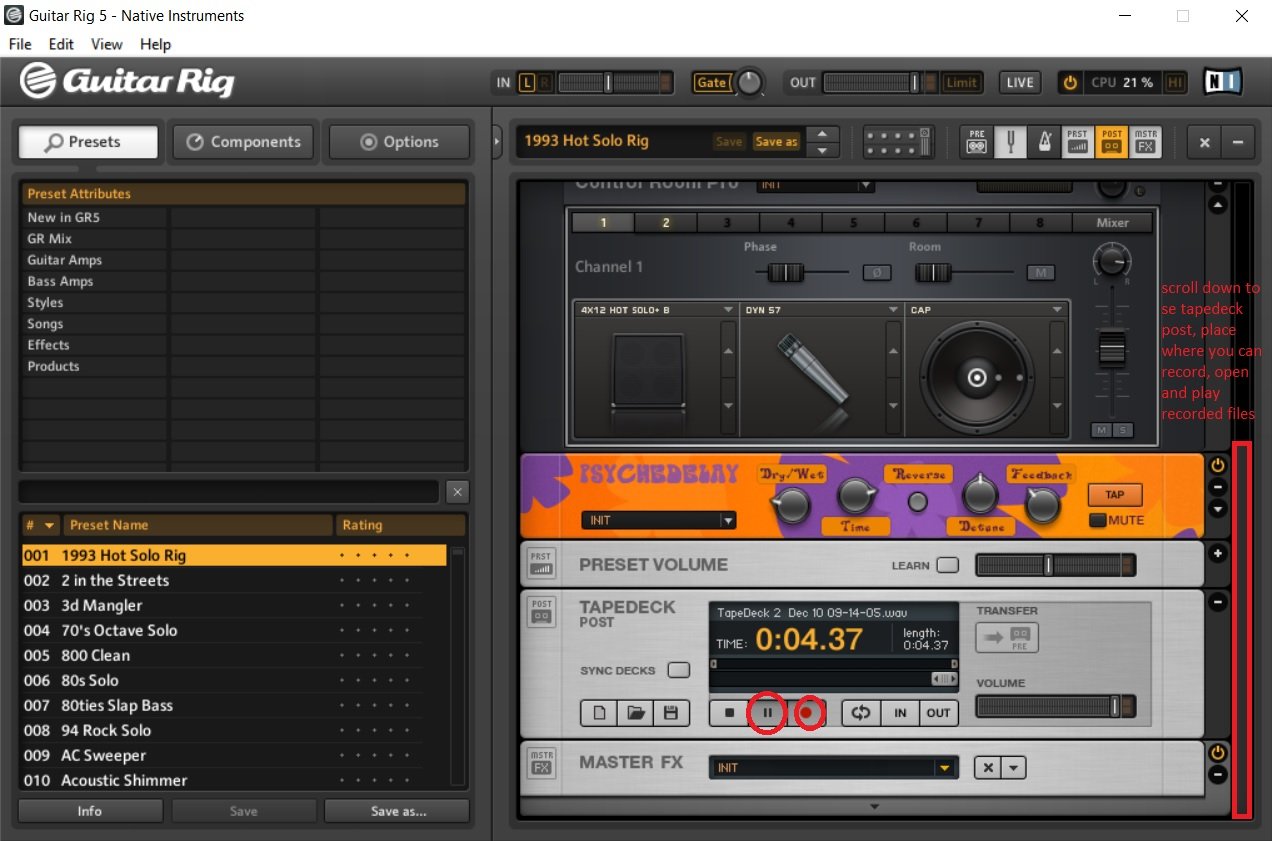Toggle Psychedelay MUTE switch

[x=1097, y=520]
